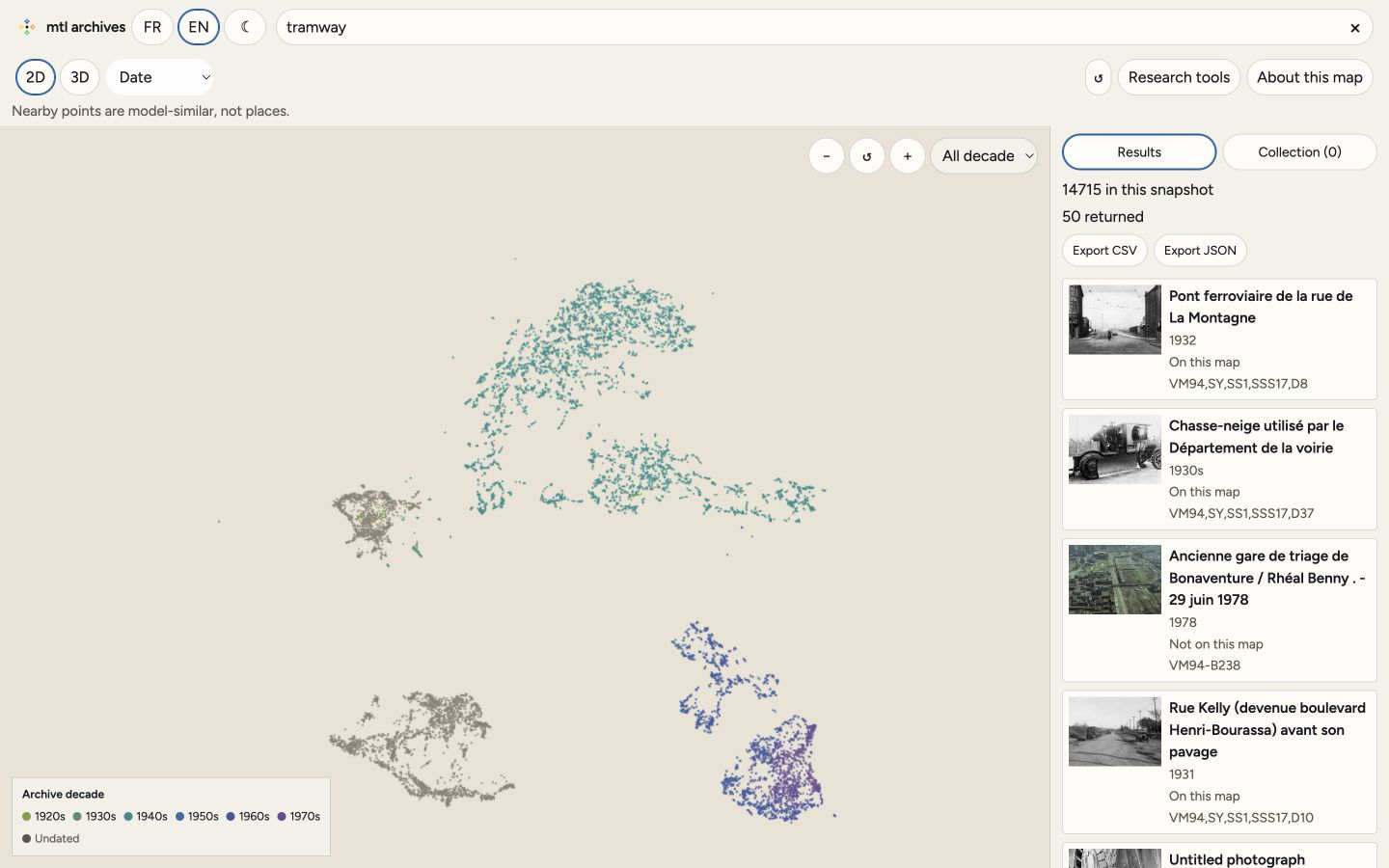Switch language to EN
This screenshot has height=868, width=1389.
click(199, 27)
